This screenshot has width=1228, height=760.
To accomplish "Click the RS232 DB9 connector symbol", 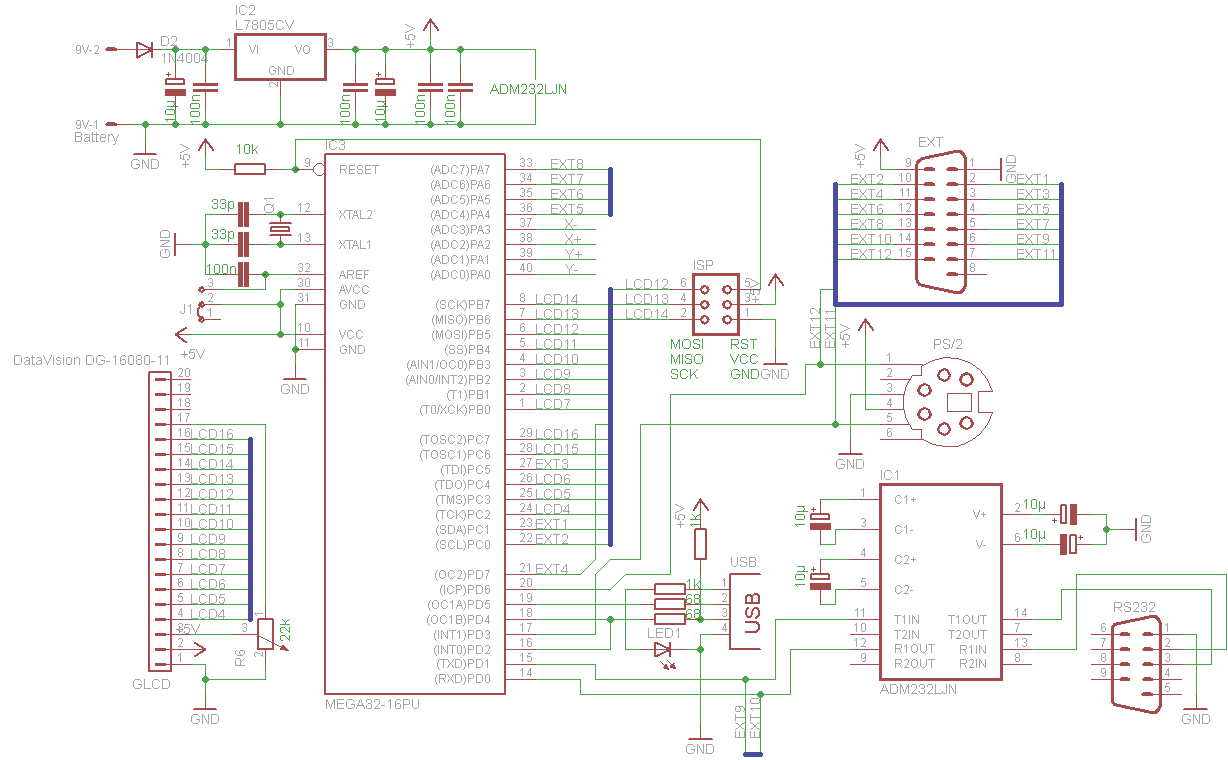I will [1139, 664].
